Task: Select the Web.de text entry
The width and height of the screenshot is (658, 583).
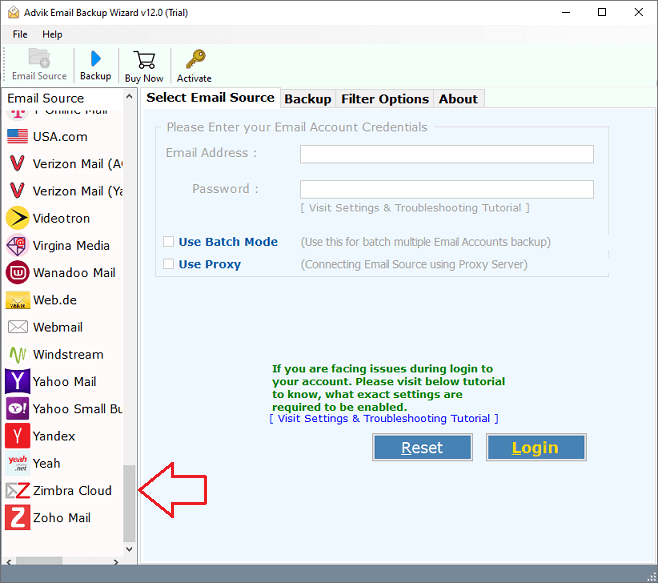Action: click(x=55, y=300)
